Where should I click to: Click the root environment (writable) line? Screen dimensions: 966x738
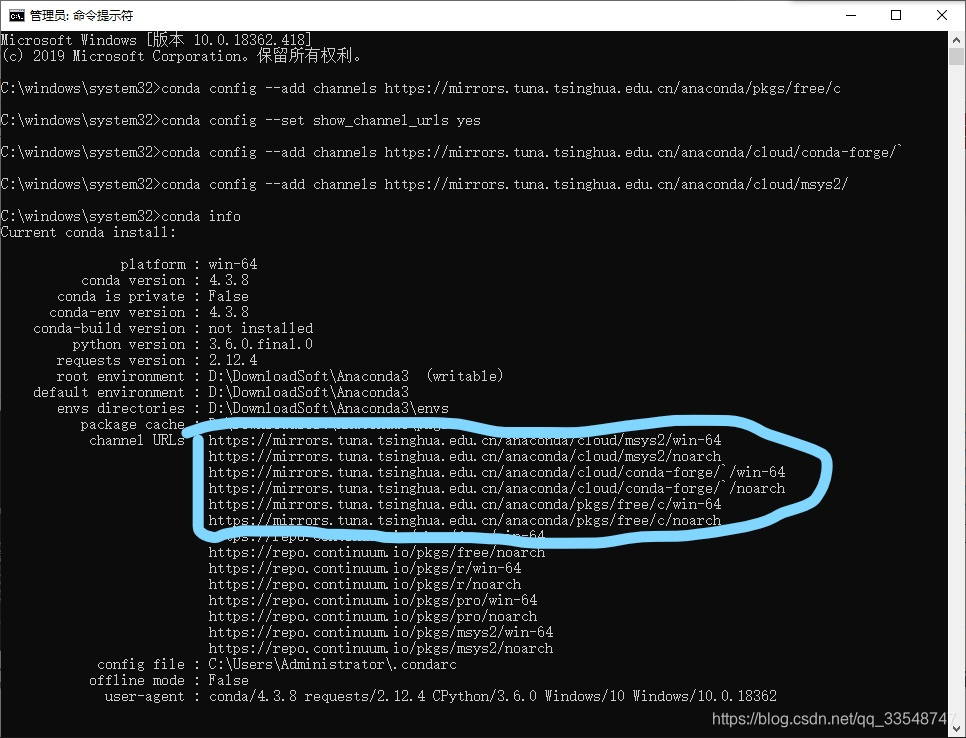280,376
